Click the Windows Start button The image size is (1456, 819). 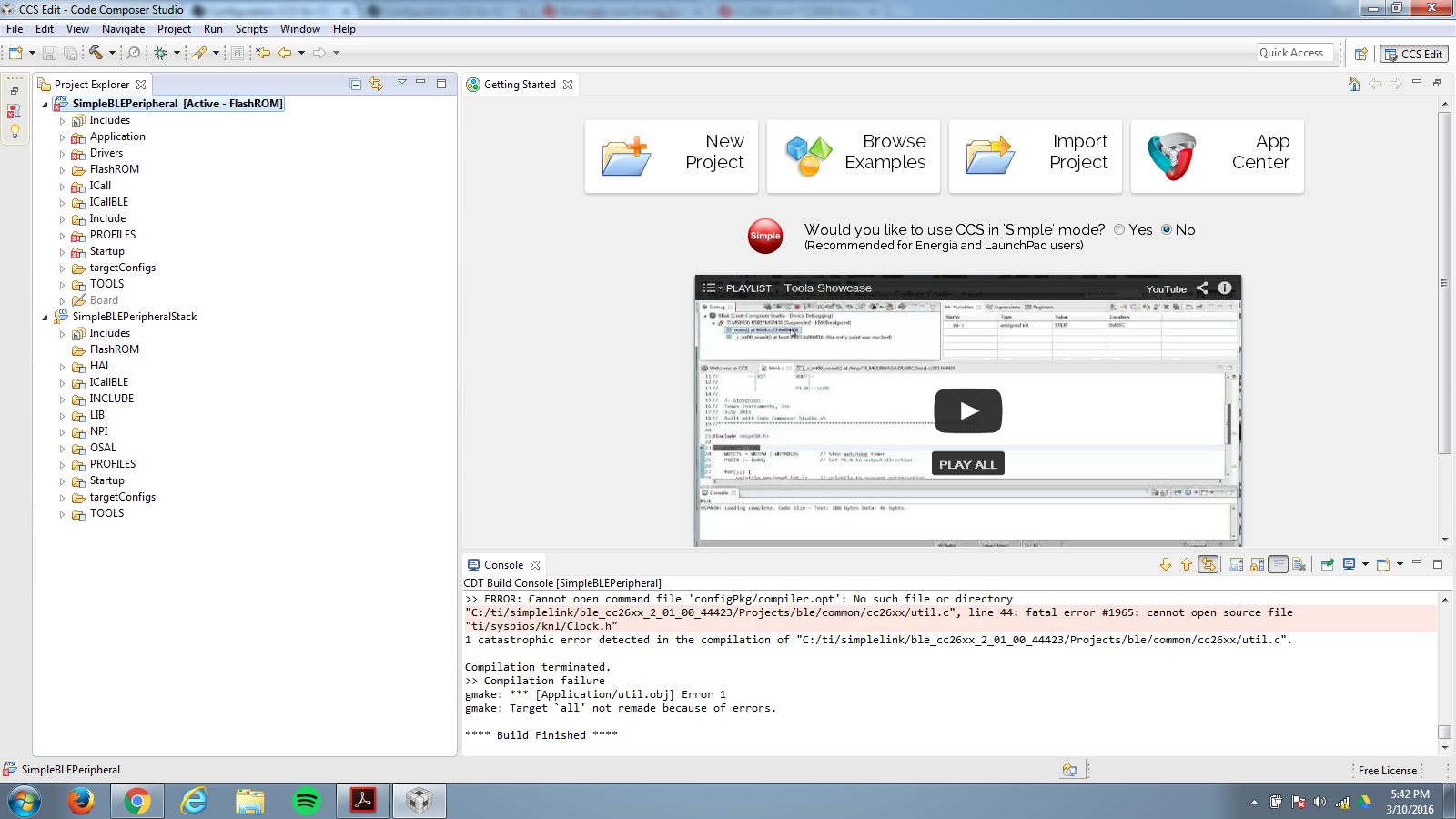25,802
